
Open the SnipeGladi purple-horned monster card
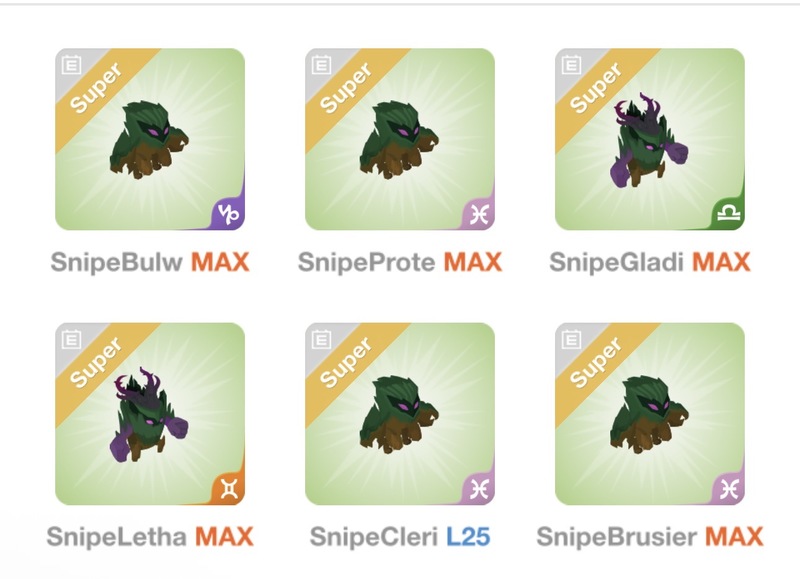pyautogui.click(x=650, y=139)
